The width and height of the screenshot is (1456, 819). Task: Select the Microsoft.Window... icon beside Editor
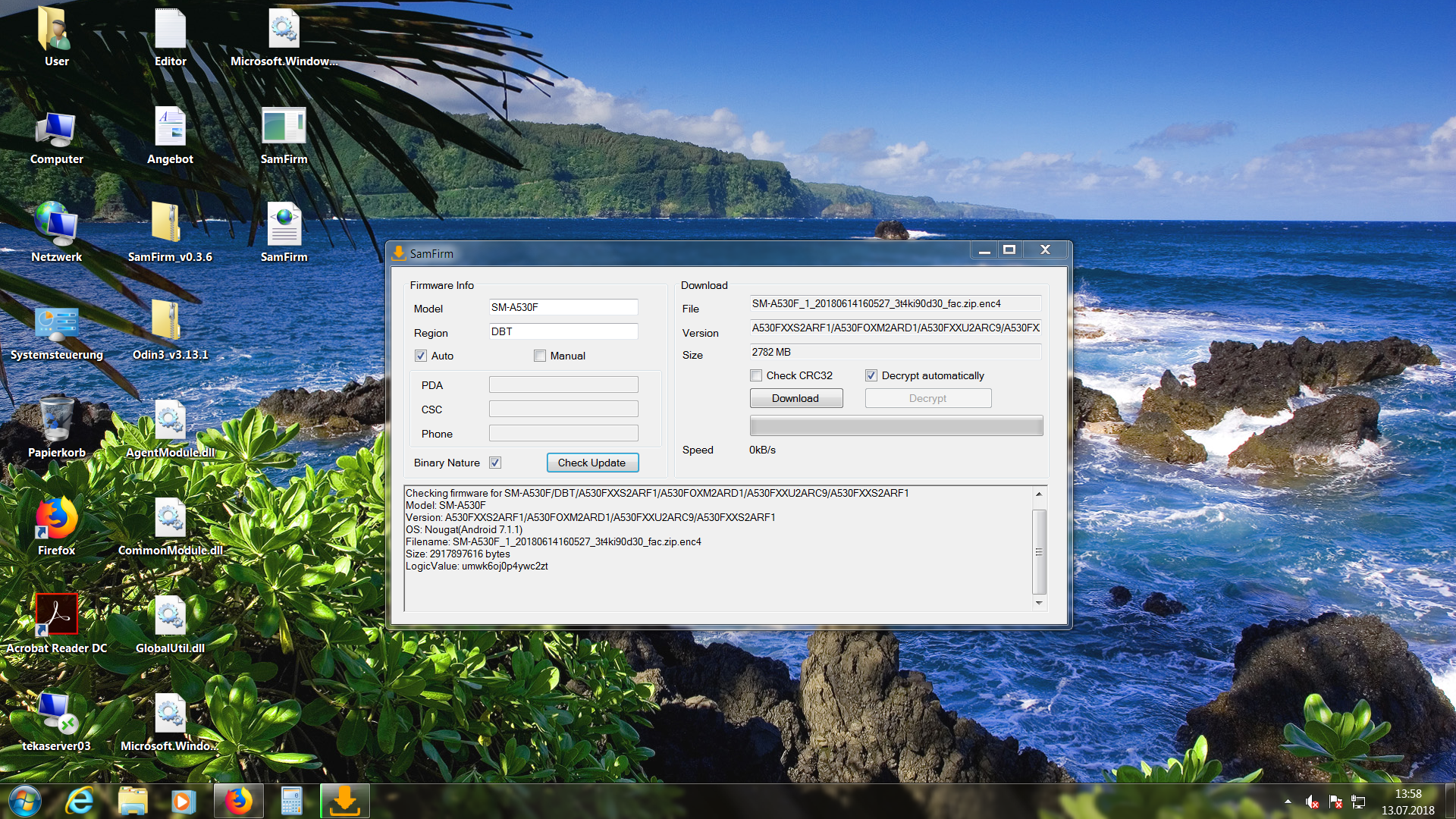point(284,36)
